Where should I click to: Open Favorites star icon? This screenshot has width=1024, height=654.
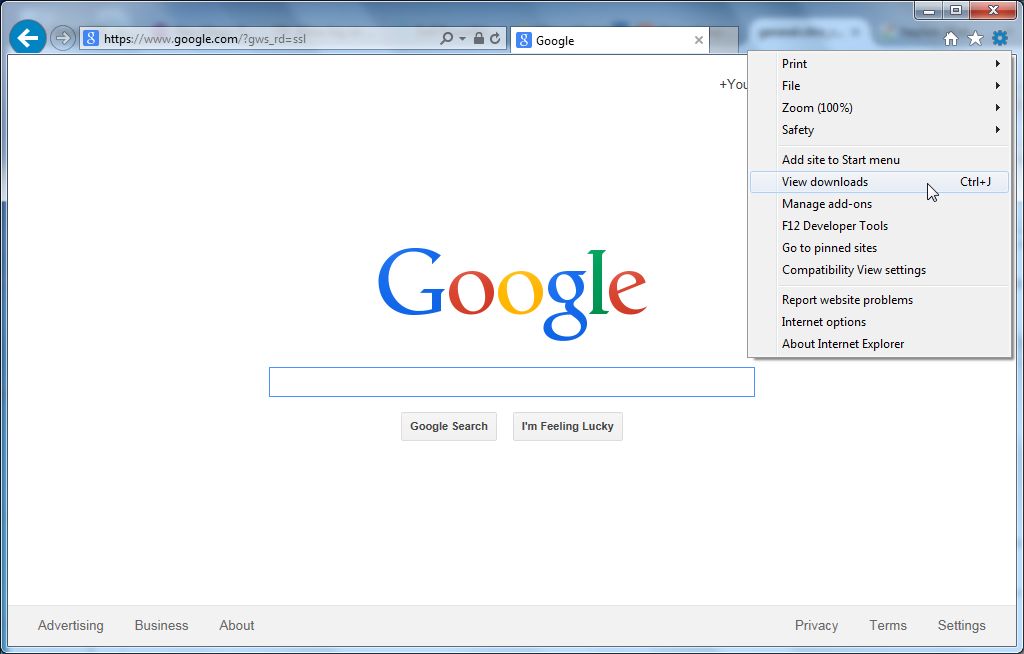pyautogui.click(x=975, y=39)
